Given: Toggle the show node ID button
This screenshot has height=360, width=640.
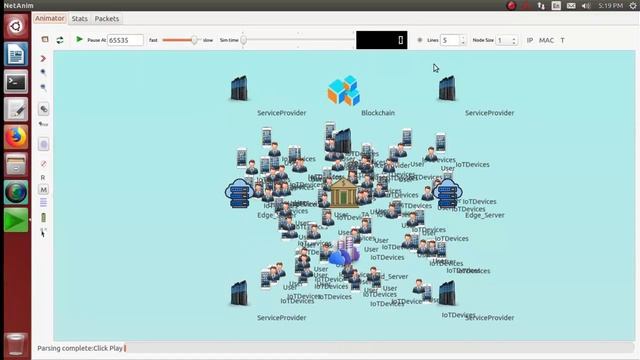Looking at the screenshot, I should pyautogui.click(x=44, y=109).
